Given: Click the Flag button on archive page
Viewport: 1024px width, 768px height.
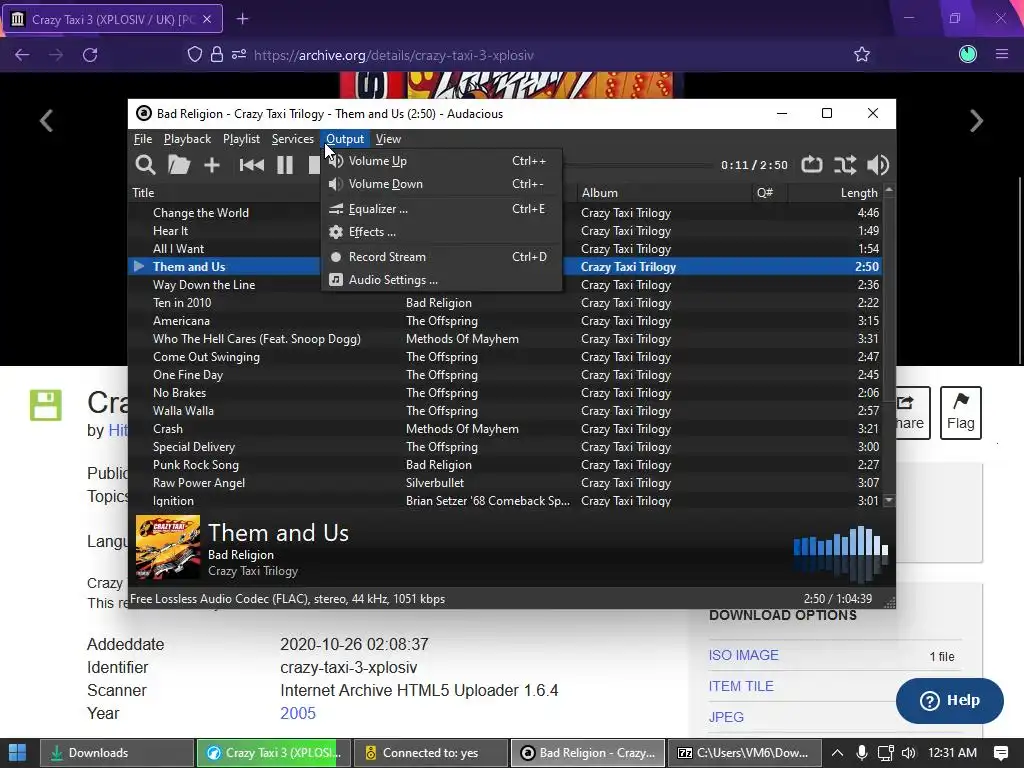Looking at the screenshot, I should pos(961,413).
